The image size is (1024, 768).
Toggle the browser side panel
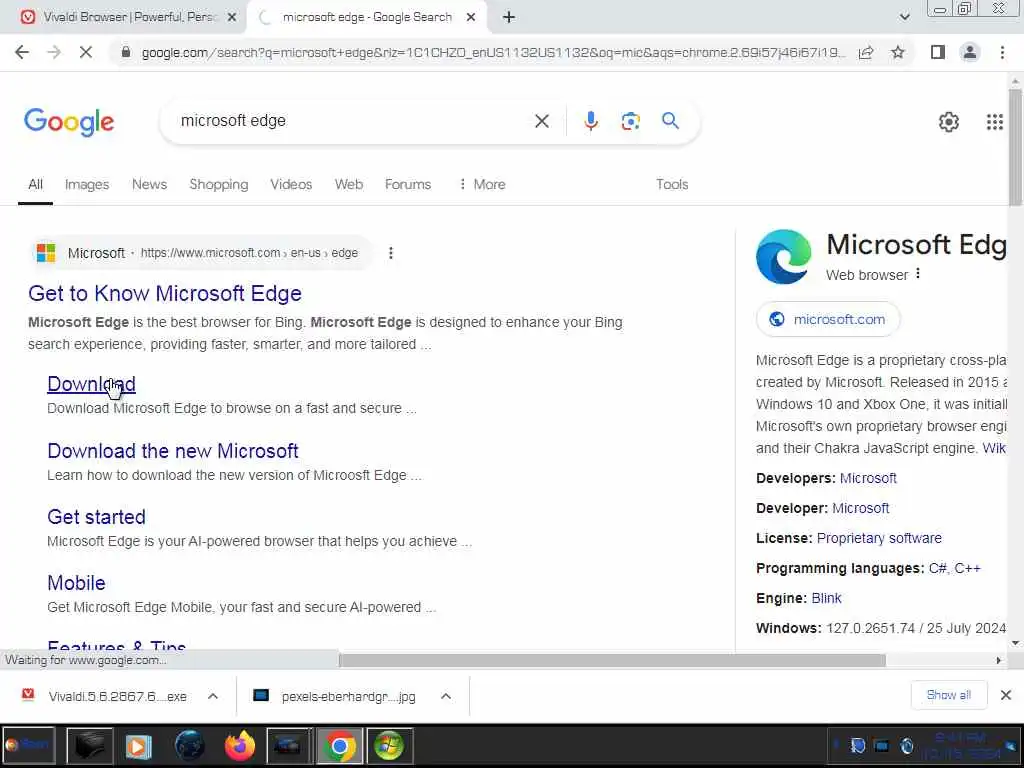[938, 52]
